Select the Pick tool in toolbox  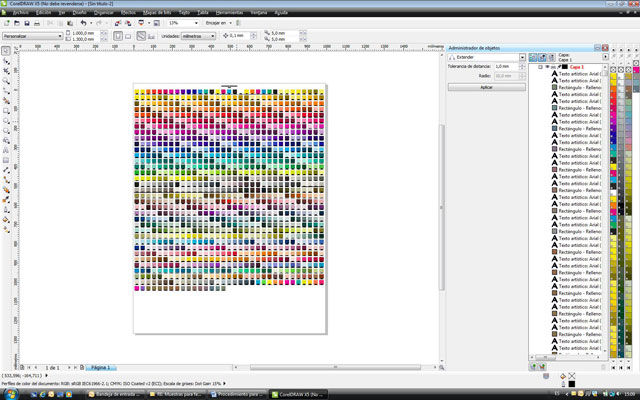6,50
